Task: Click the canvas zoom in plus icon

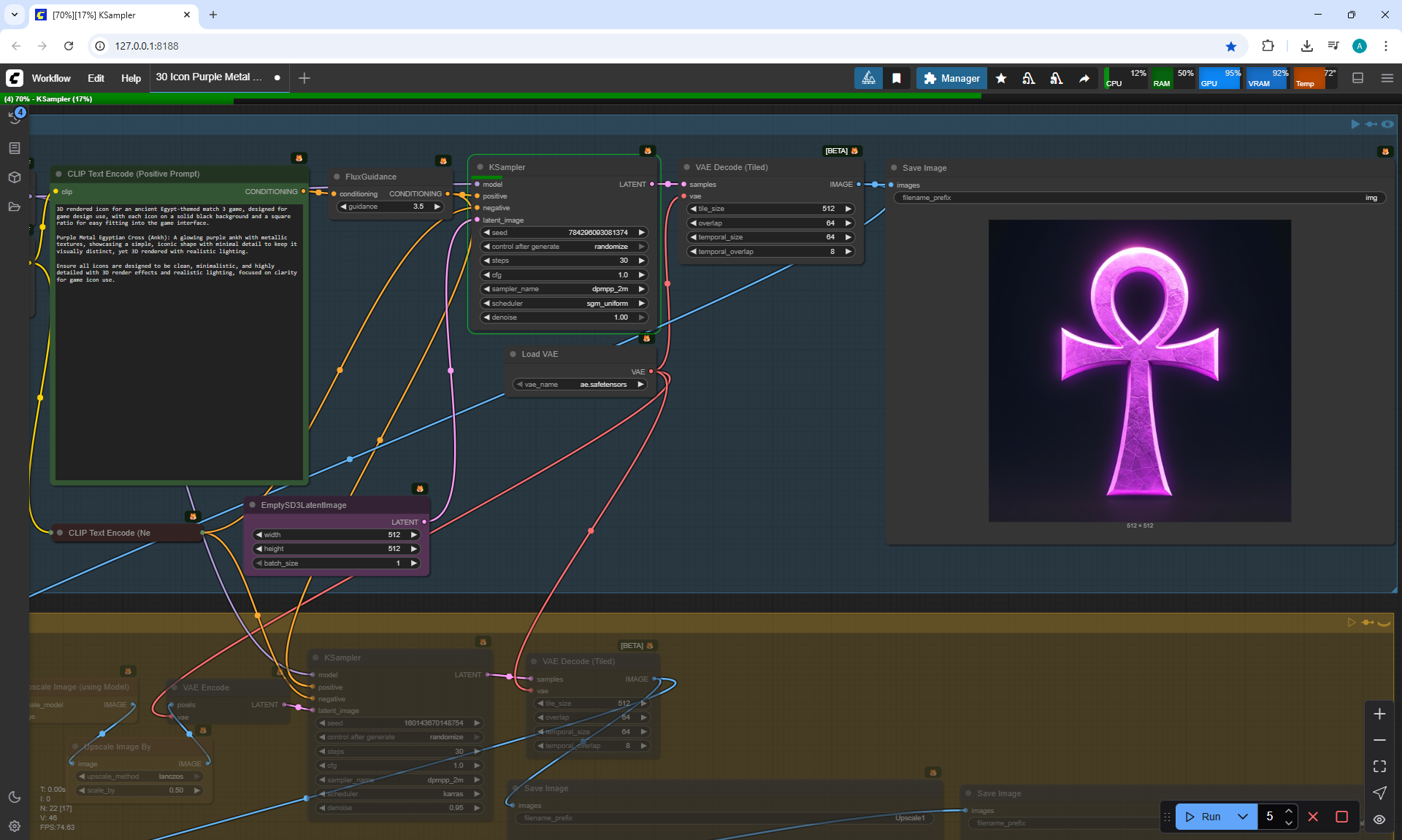Action: pos(1379,714)
